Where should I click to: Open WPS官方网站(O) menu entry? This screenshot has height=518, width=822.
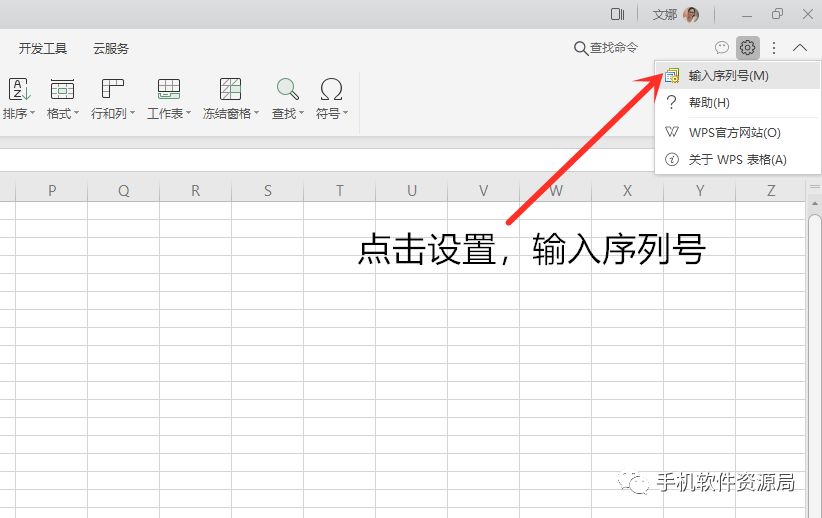pyautogui.click(x=738, y=132)
